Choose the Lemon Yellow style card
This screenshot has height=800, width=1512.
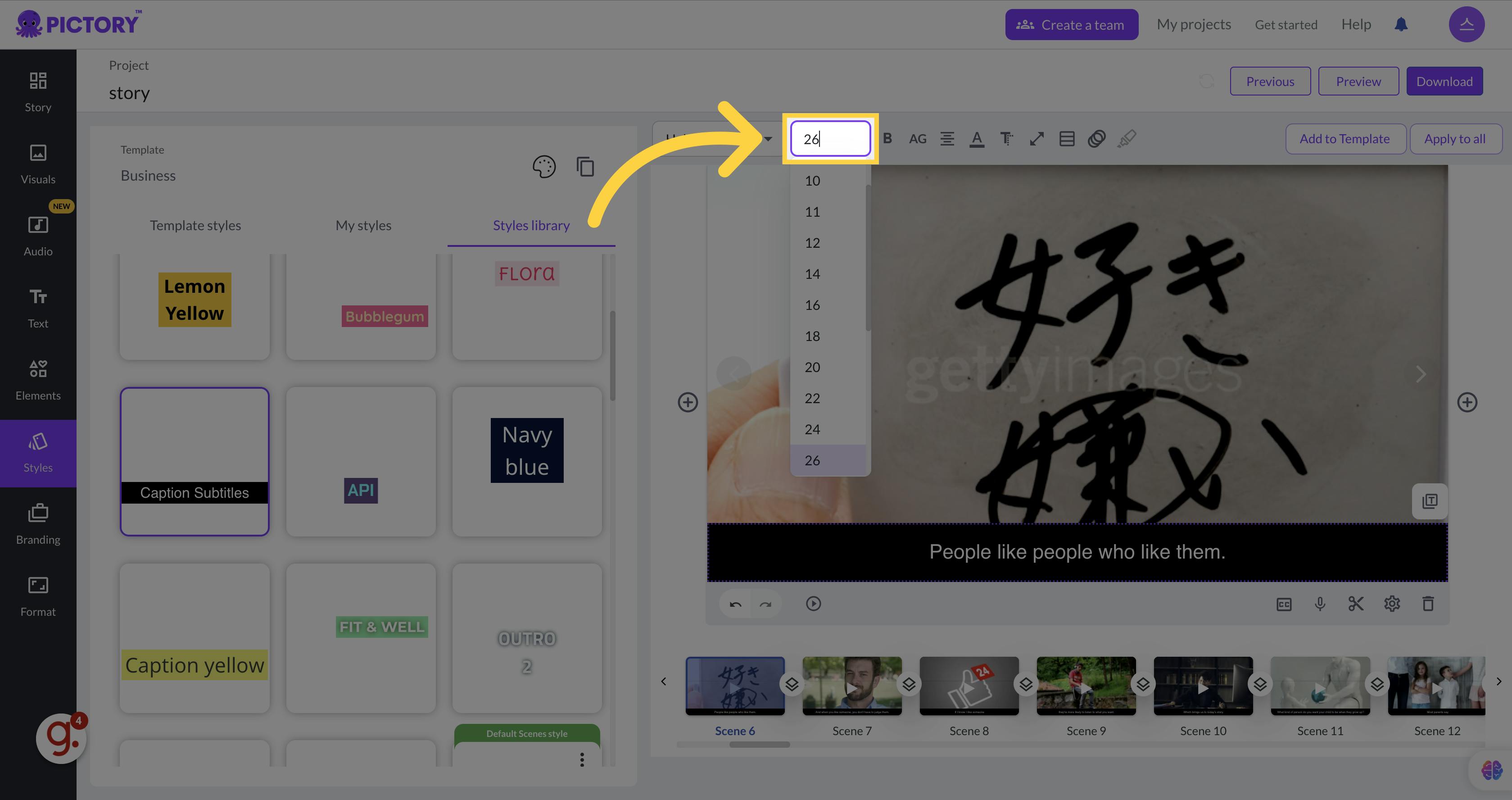tap(194, 306)
